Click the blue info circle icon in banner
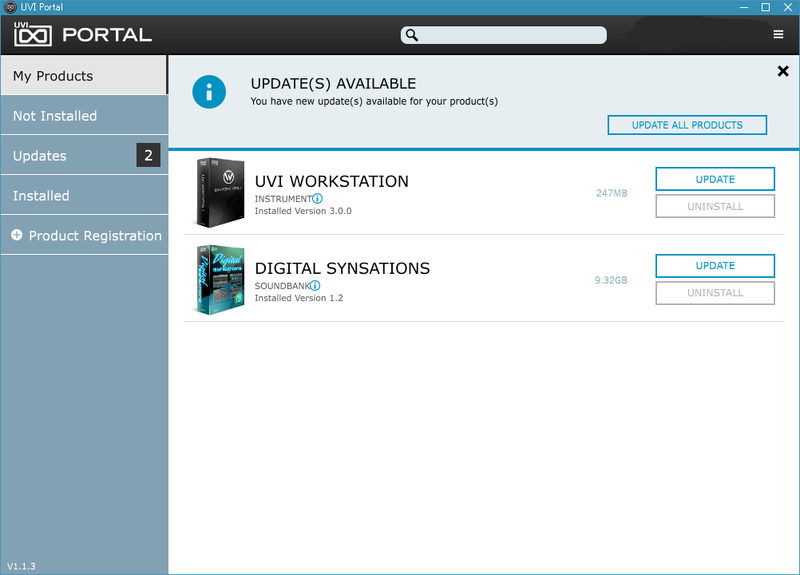 209,92
